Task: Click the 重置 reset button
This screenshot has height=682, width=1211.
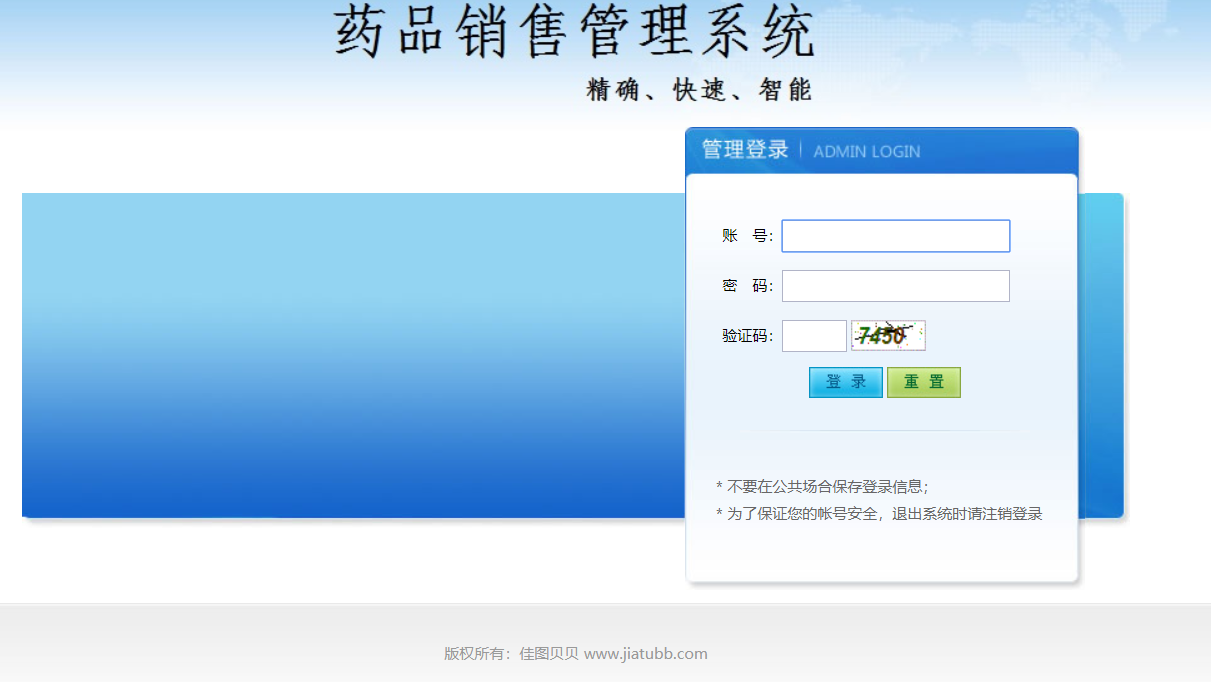Action: 923,382
